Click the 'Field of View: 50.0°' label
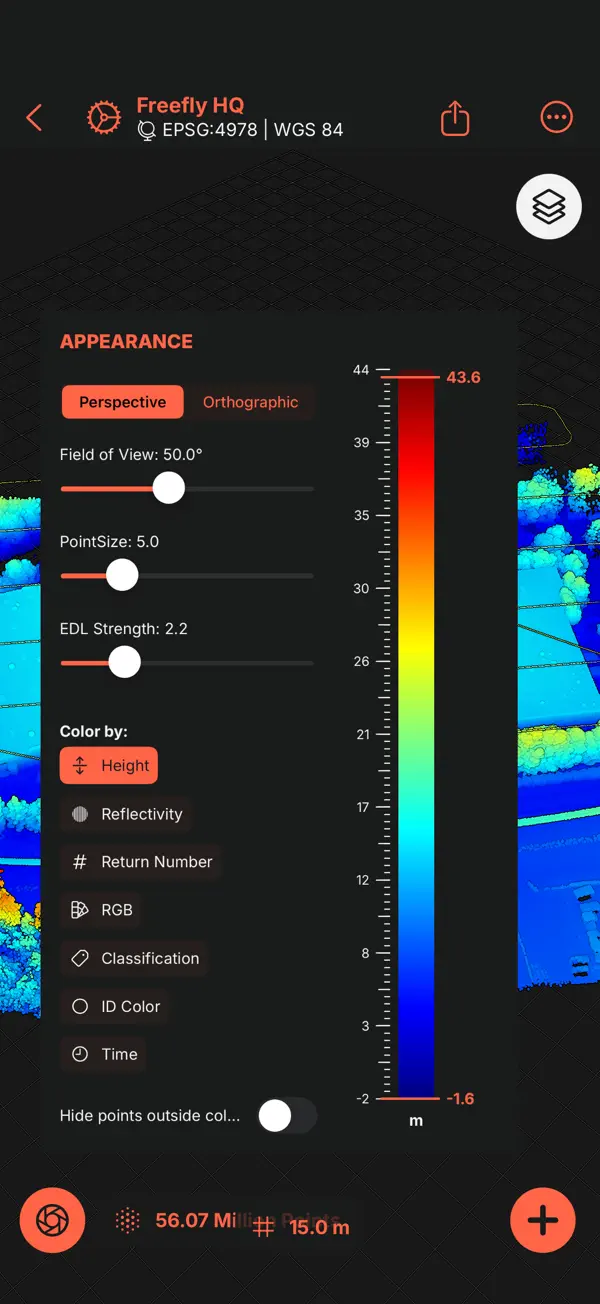The width and height of the screenshot is (600, 1304). 131,454
